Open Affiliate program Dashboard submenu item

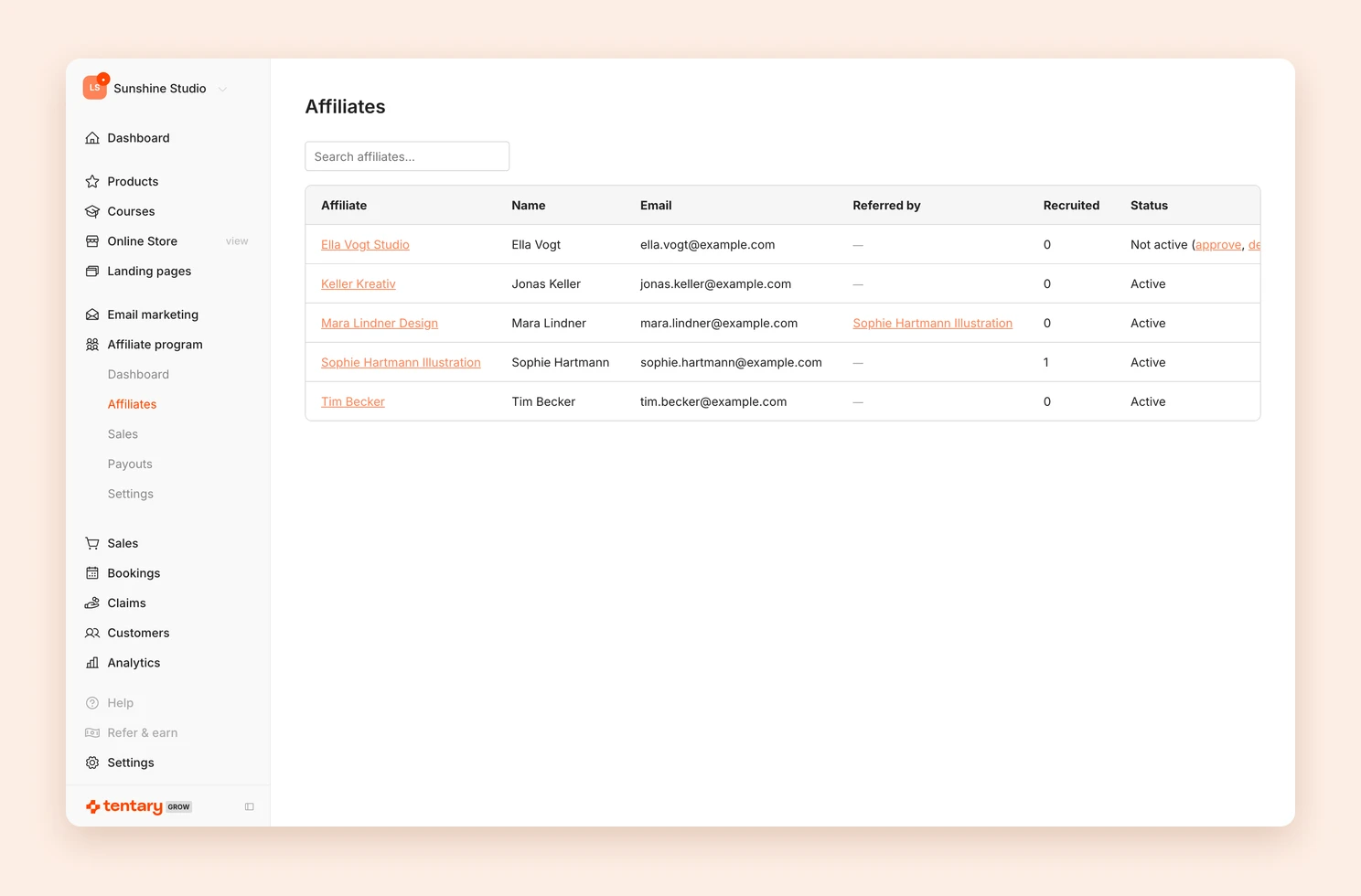(138, 375)
